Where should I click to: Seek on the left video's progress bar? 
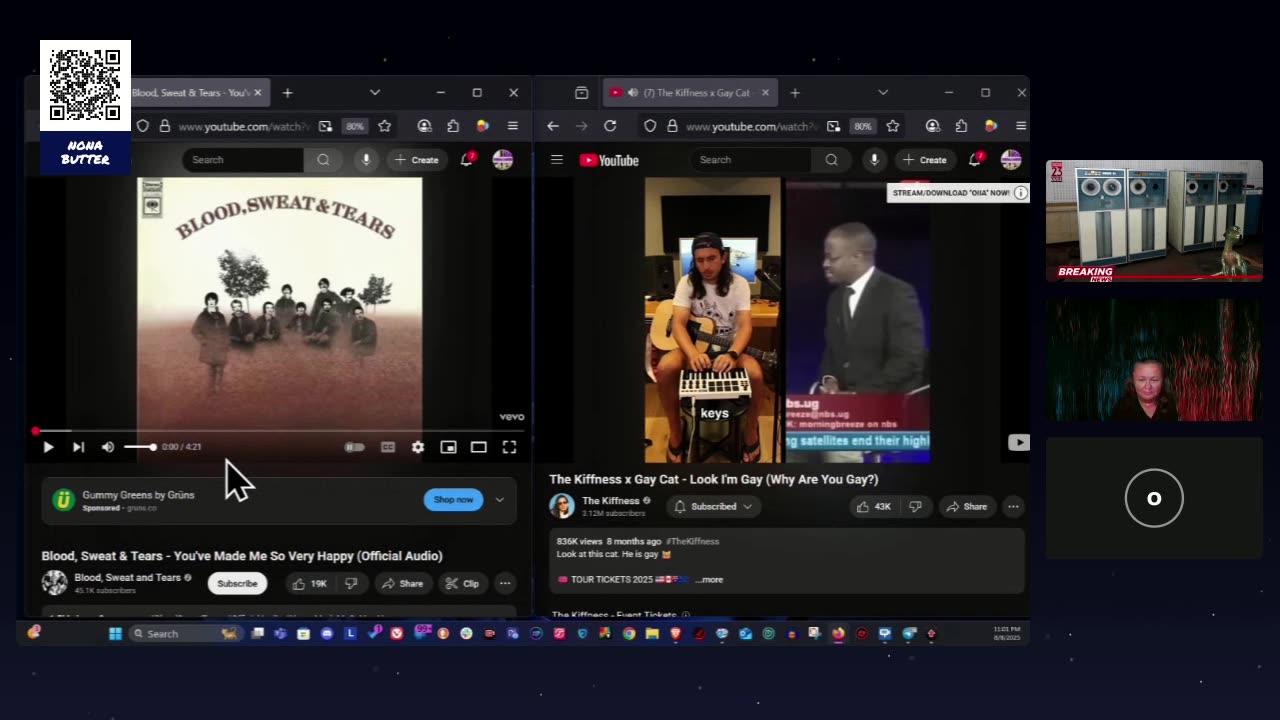(278, 431)
